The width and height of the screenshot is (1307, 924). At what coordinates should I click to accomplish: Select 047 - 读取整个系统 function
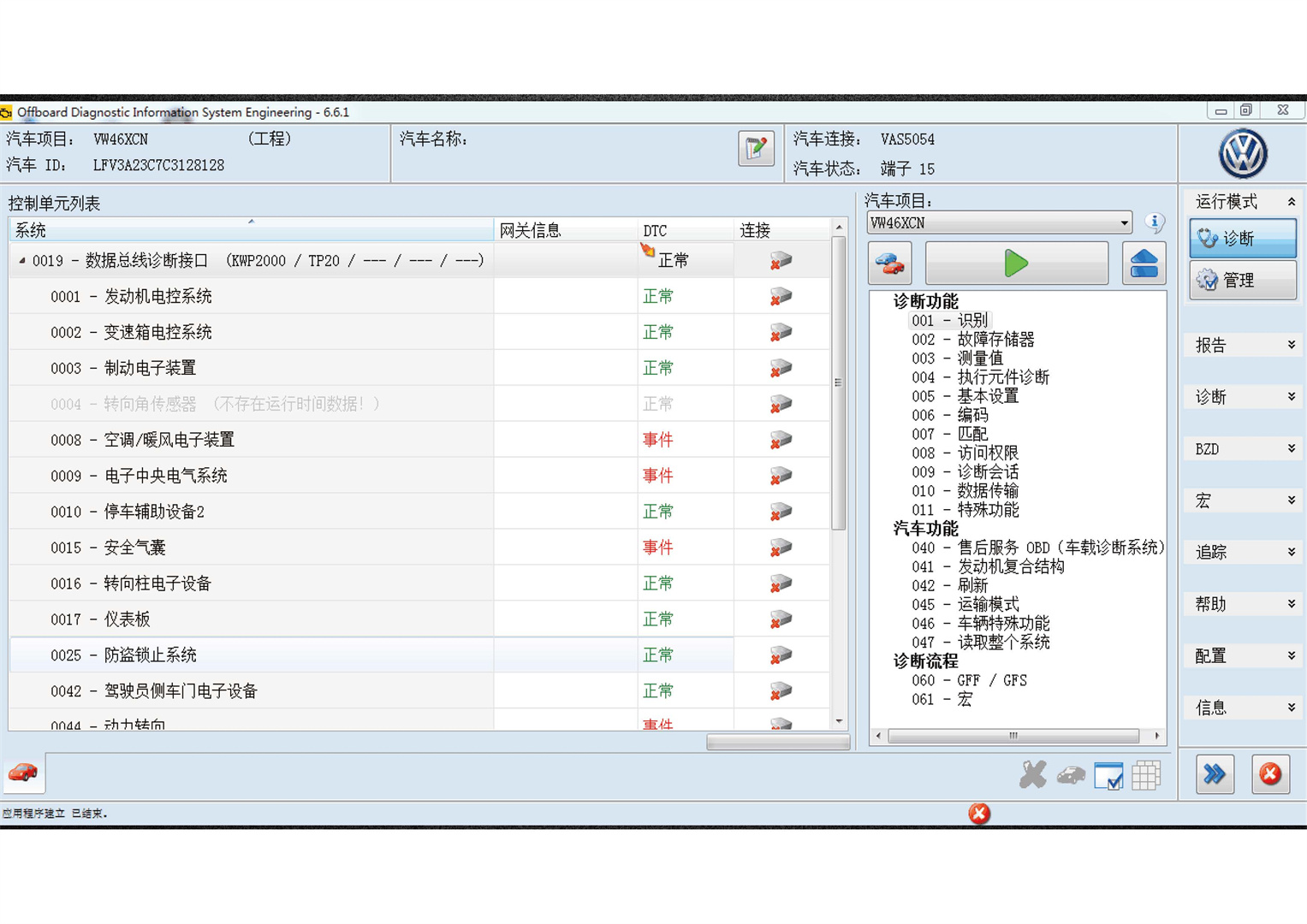click(980, 643)
